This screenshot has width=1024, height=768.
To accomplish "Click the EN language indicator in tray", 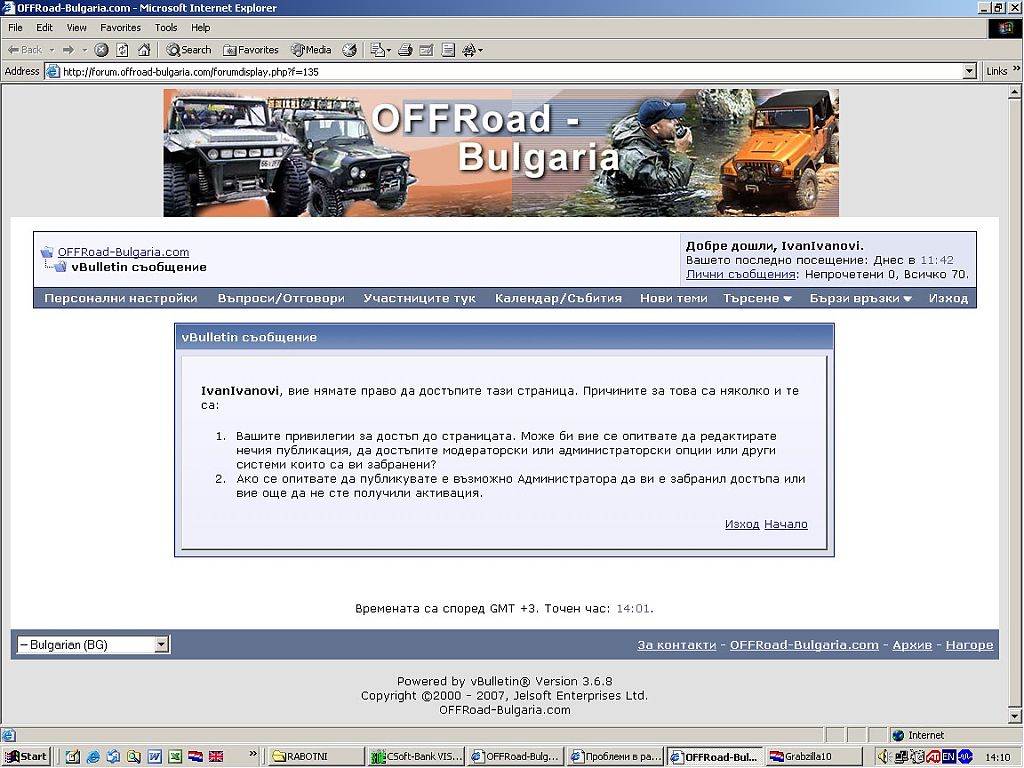I will [x=948, y=756].
